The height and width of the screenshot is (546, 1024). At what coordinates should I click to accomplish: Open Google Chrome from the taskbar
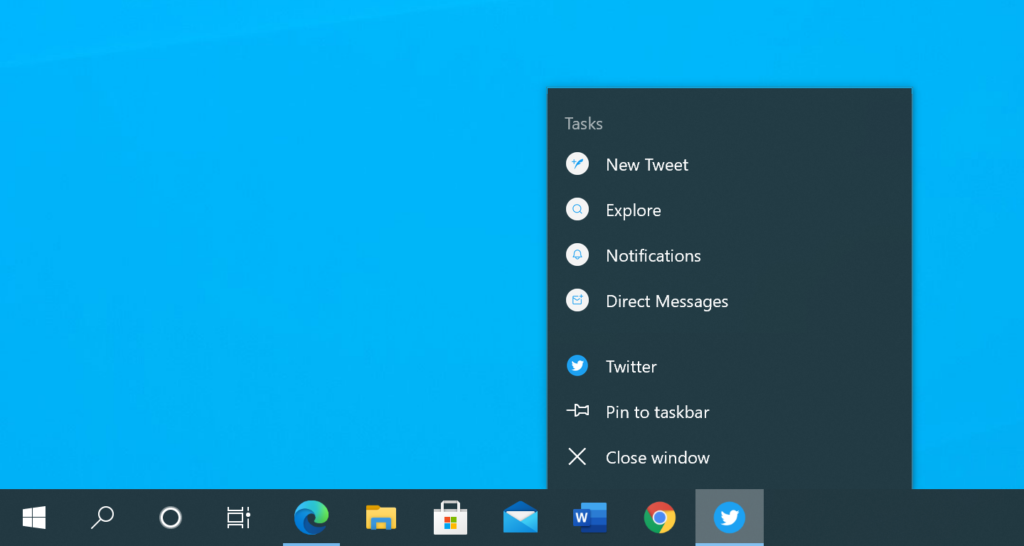pos(660,518)
